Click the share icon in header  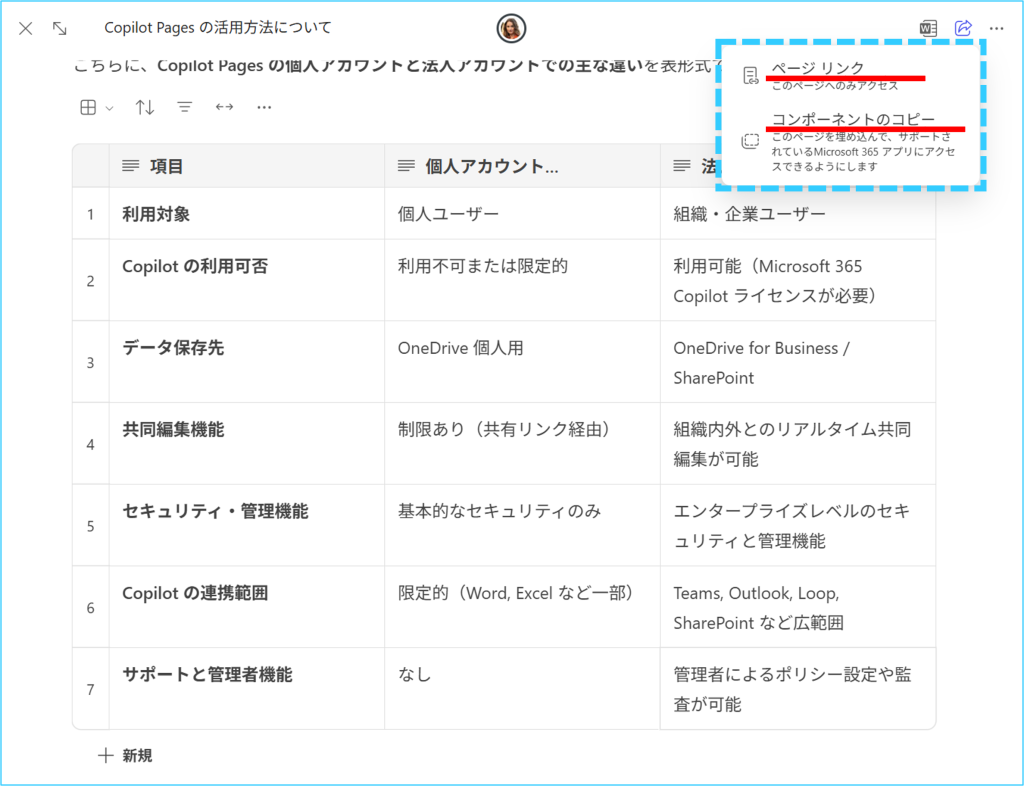(x=963, y=28)
